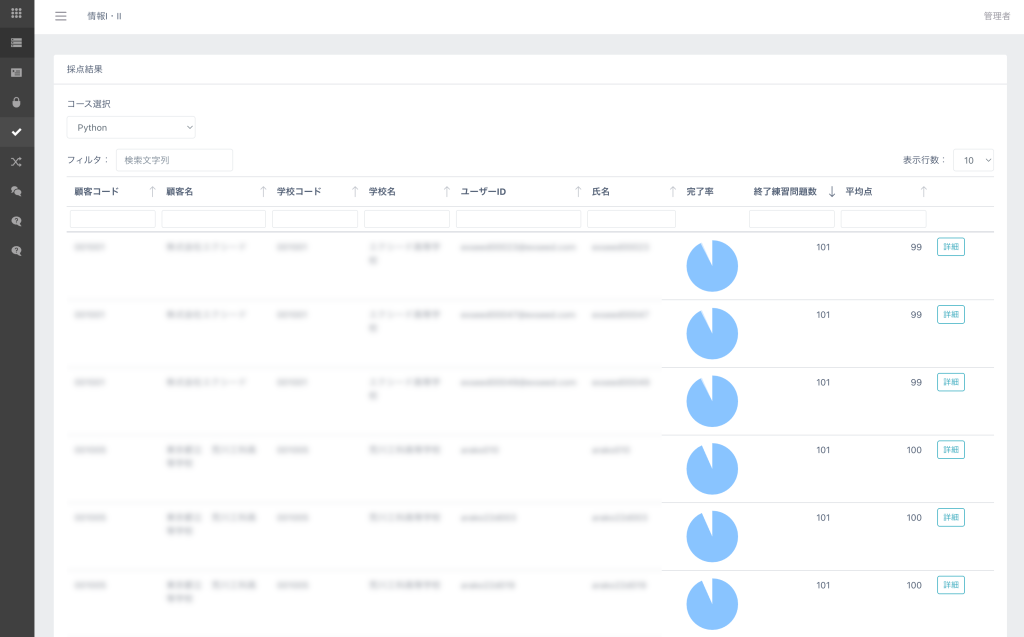
Task: Open the shuffle arrows icon in sidebar
Action: pos(16,162)
